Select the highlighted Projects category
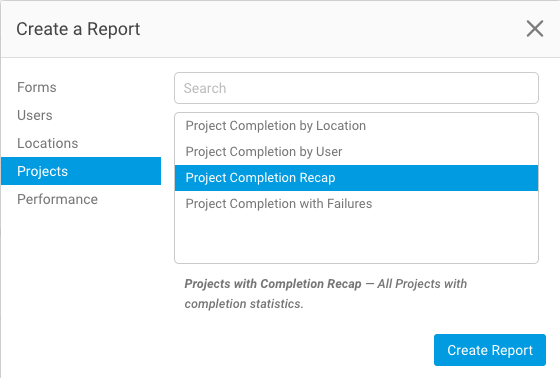The height and width of the screenshot is (378, 560). (81, 171)
